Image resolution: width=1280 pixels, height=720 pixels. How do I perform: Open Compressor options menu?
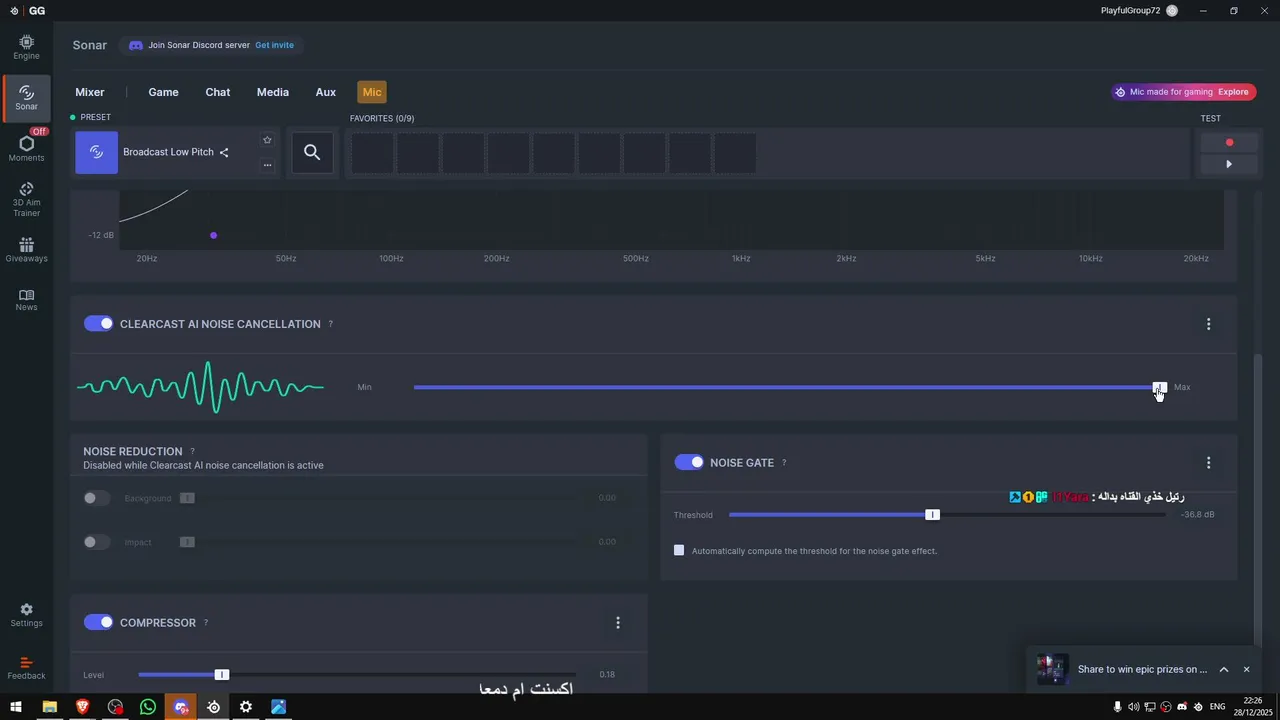pyautogui.click(x=617, y=623)
